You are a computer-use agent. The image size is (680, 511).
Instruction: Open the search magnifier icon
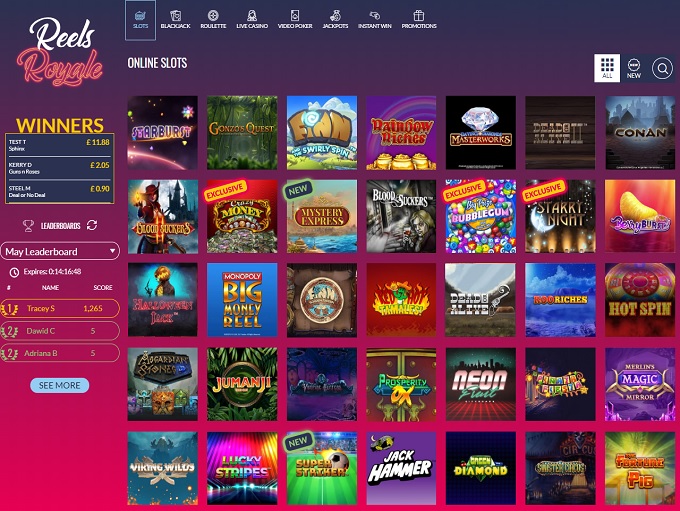(x=662, y=68)
